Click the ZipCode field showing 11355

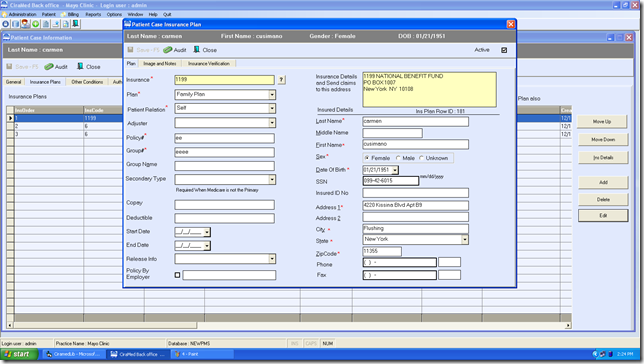coord(382,251)
